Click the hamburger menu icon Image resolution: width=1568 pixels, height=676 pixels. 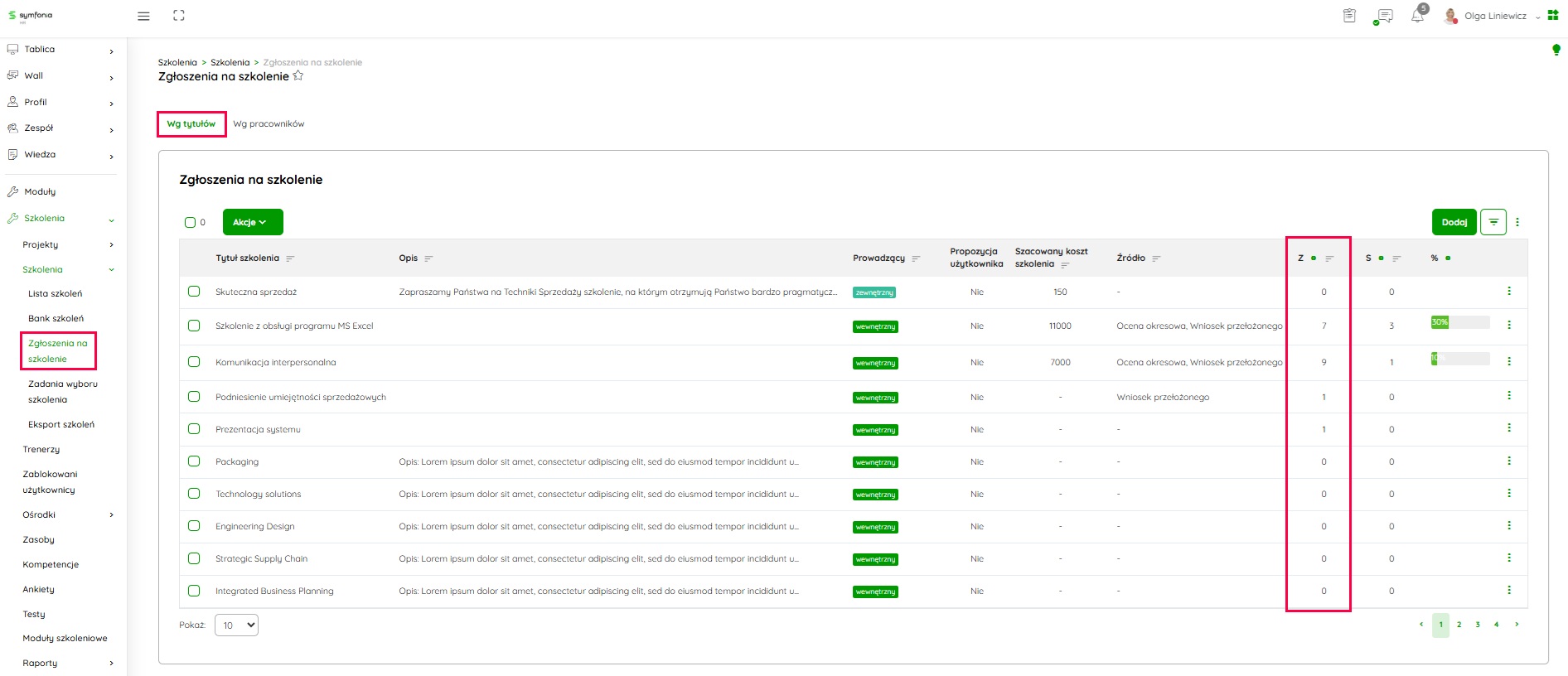(x=143, y=16)
